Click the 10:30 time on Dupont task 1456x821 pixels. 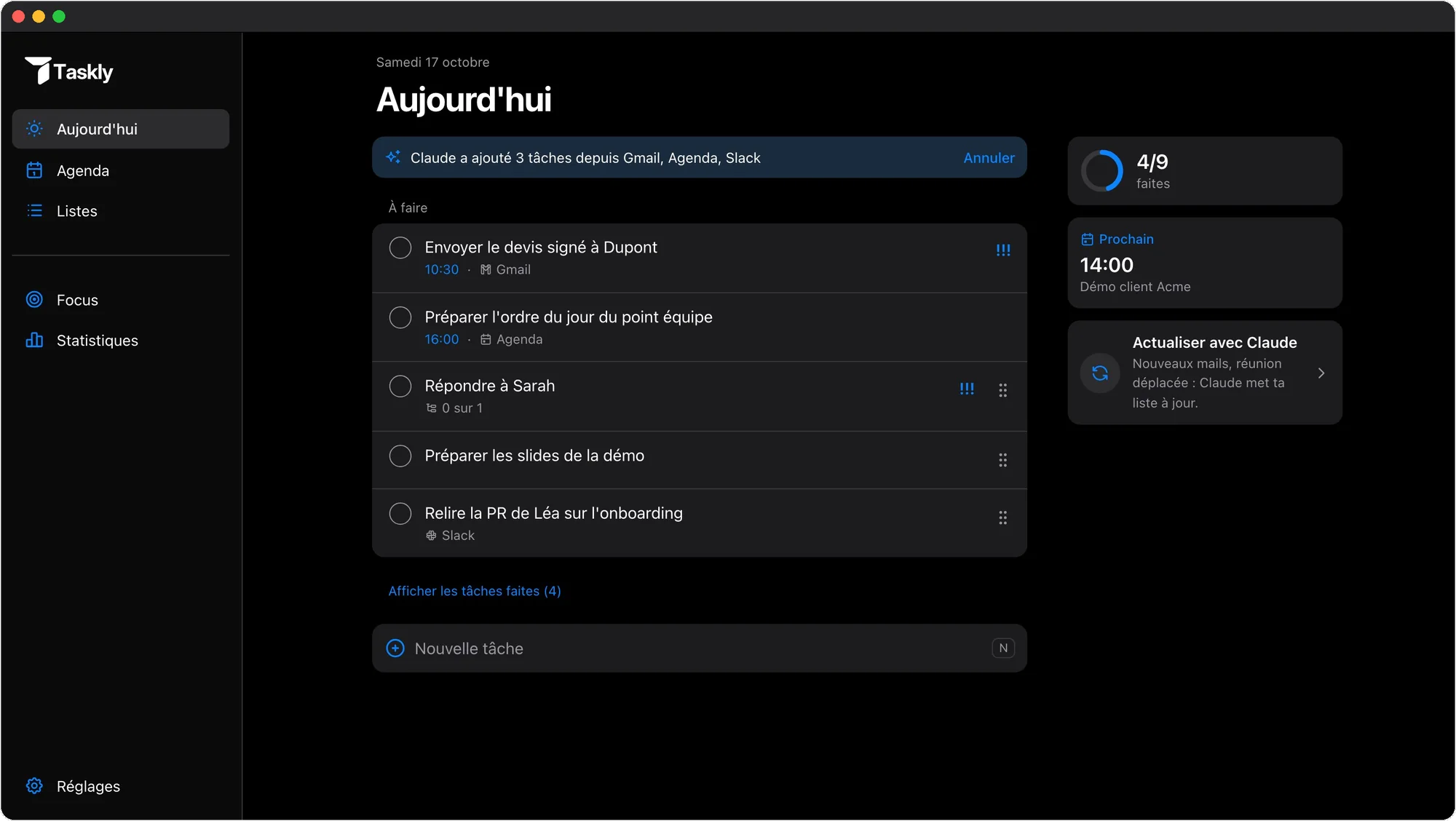[x=442, y=269]
